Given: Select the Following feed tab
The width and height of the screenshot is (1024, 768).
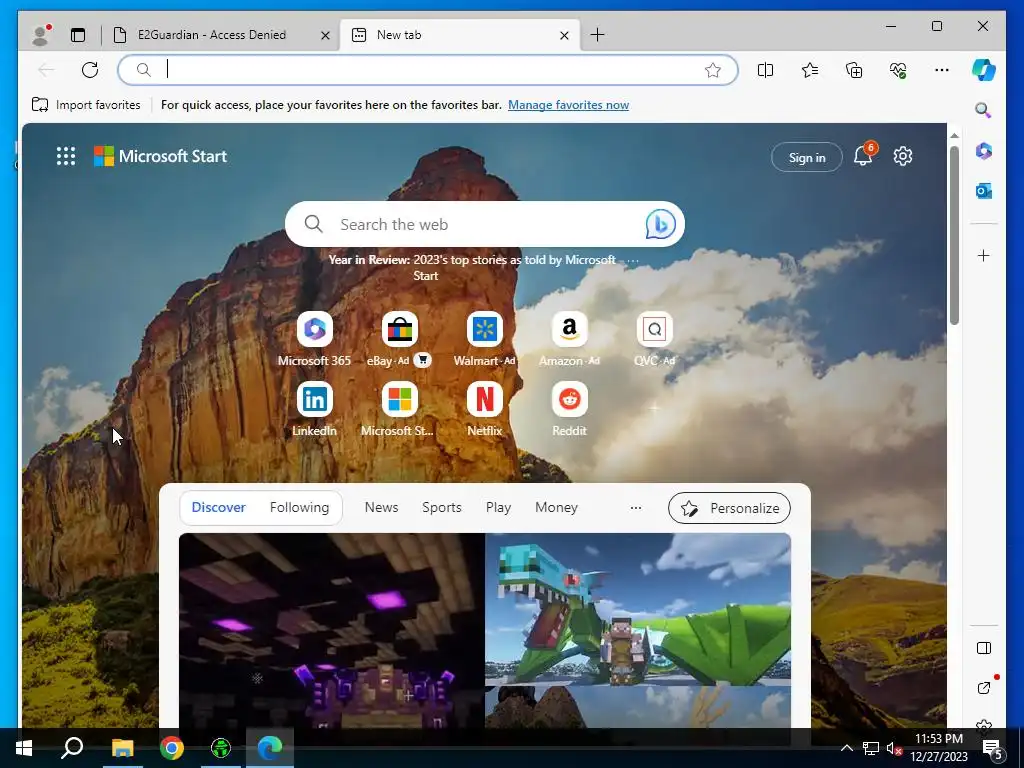Looking at the screenshot, I should click(299, 507).
